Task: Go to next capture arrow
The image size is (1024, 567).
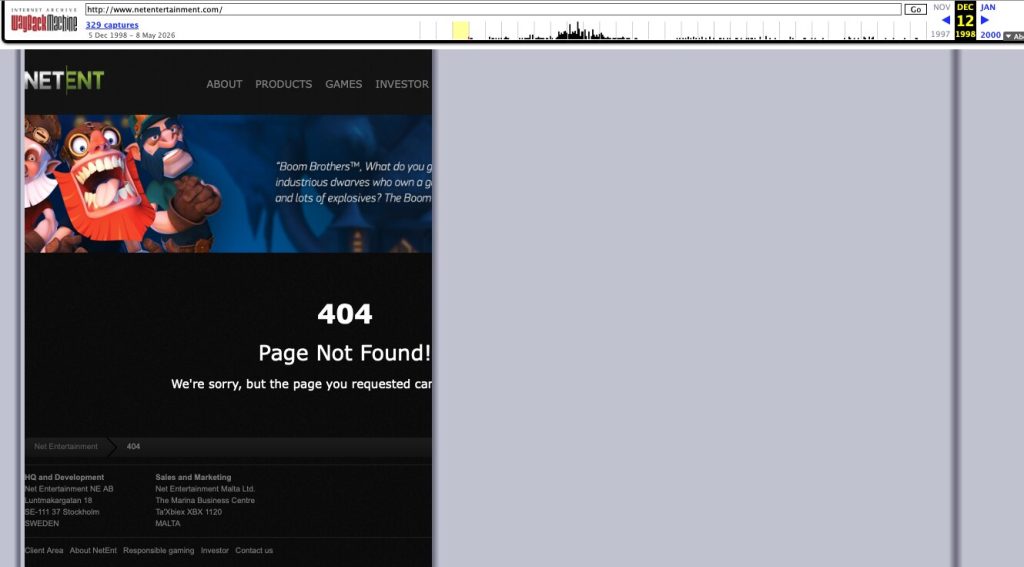Action: point(985,20)
